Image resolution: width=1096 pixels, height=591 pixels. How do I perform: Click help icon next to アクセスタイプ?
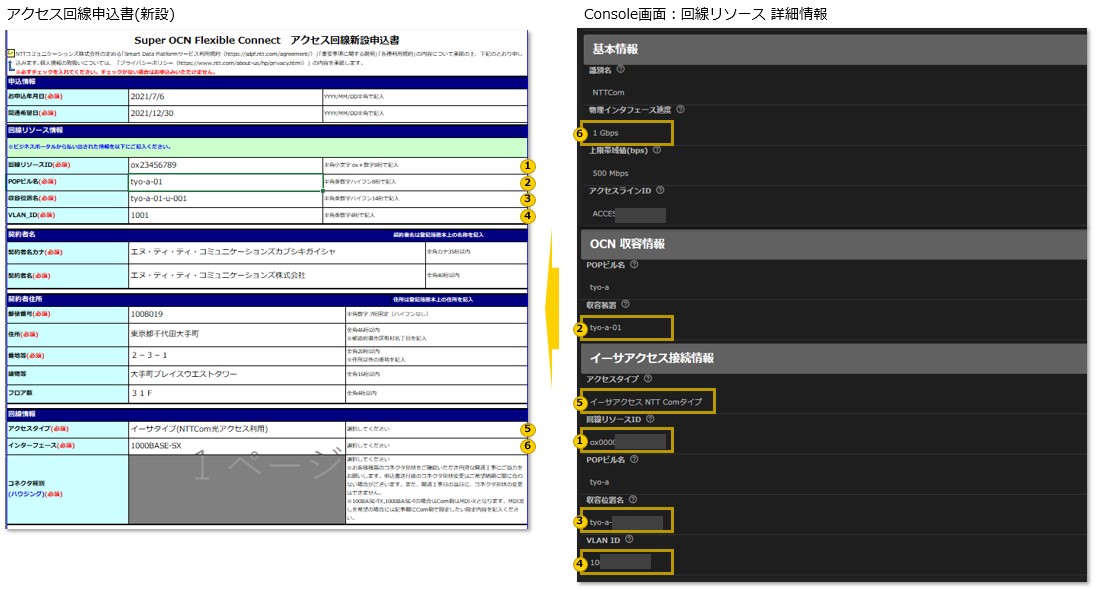(x=648, y=379)
